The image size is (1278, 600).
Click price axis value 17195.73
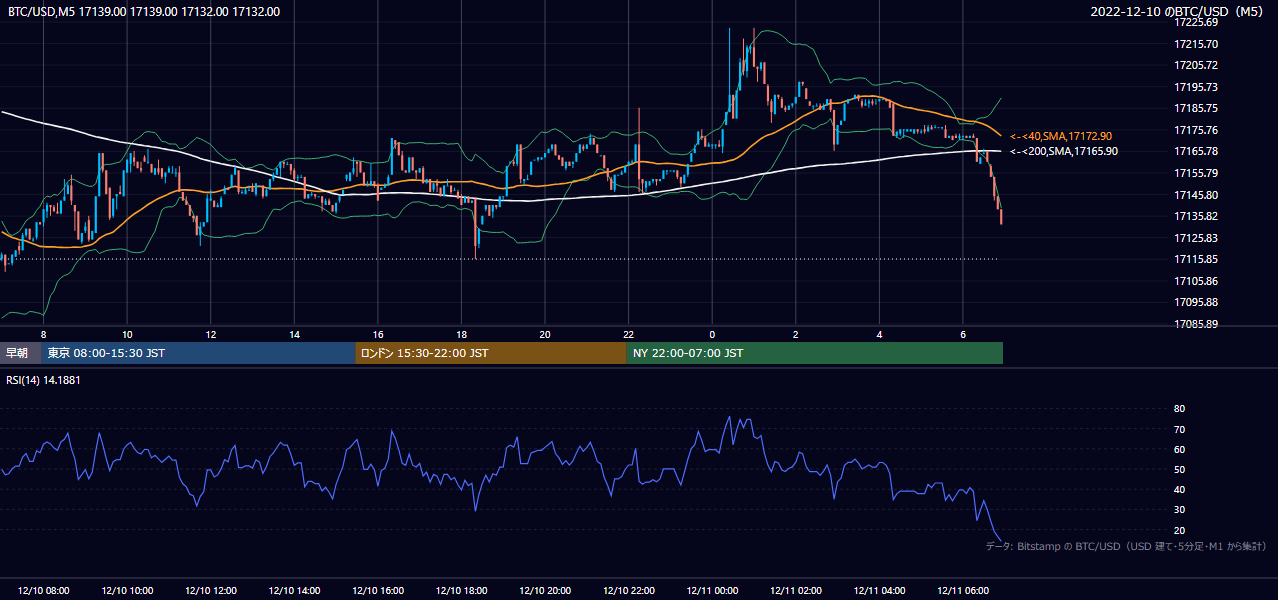(1196, 87)
